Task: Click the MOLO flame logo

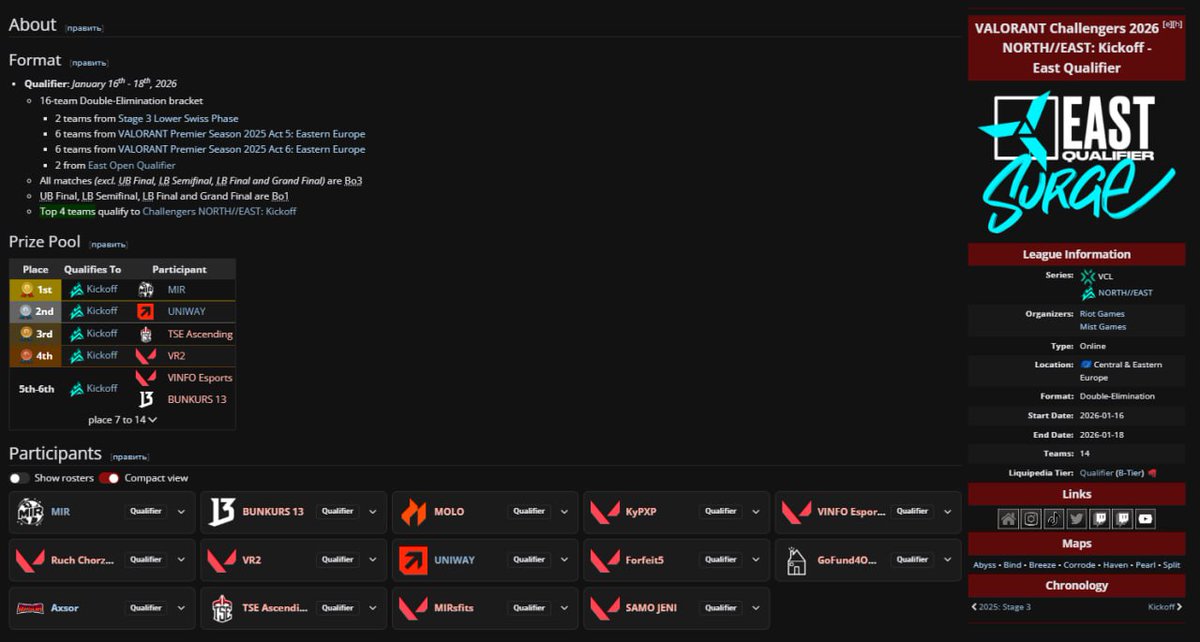Action: coord(413,512)
